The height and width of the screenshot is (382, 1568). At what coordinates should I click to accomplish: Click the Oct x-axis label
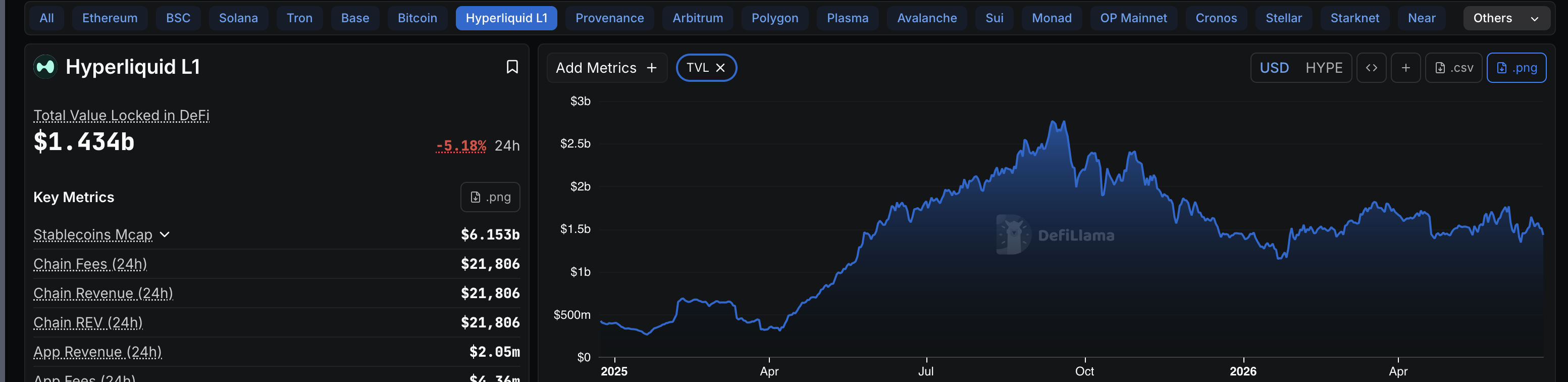1084,371
